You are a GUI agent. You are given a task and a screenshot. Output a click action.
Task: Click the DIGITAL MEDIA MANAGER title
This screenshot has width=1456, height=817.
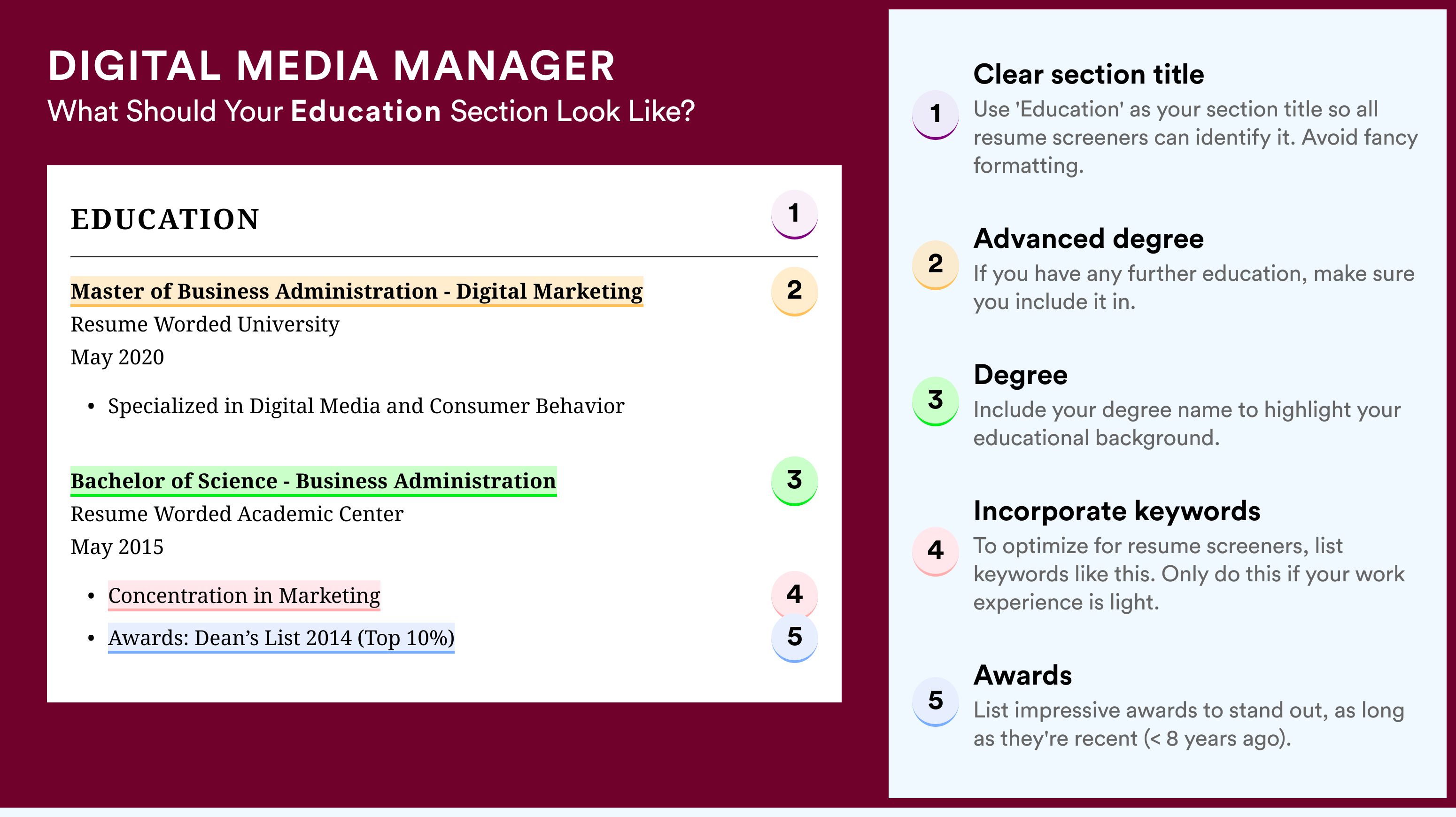tap(331, 66)
